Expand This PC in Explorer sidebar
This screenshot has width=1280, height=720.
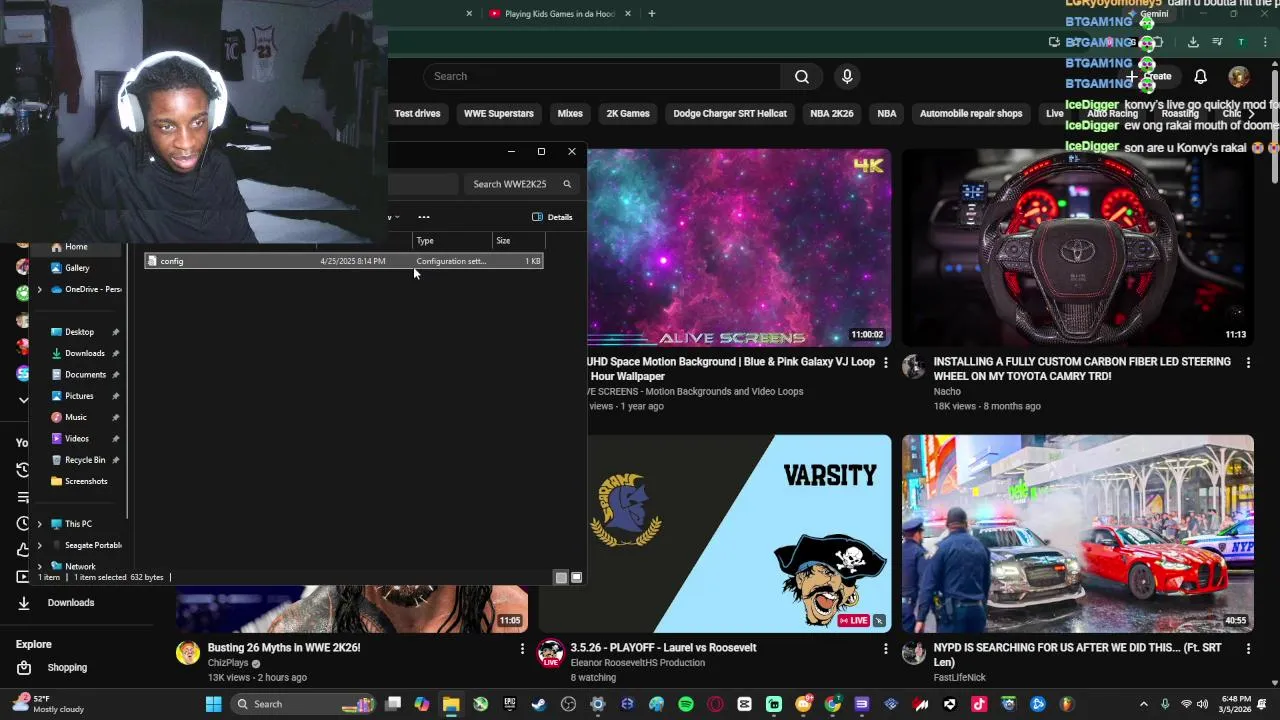tap(40, 524)
